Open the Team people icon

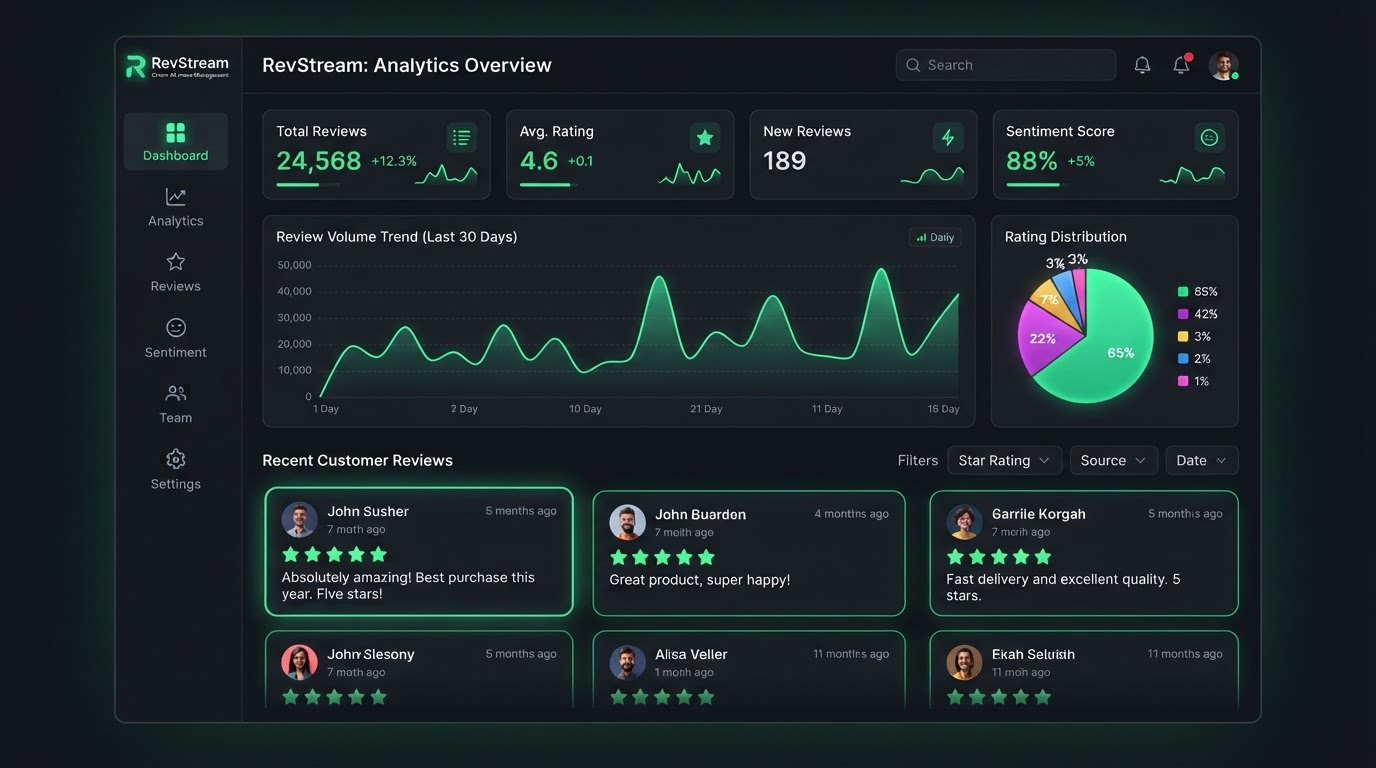[x=175, y=394]
